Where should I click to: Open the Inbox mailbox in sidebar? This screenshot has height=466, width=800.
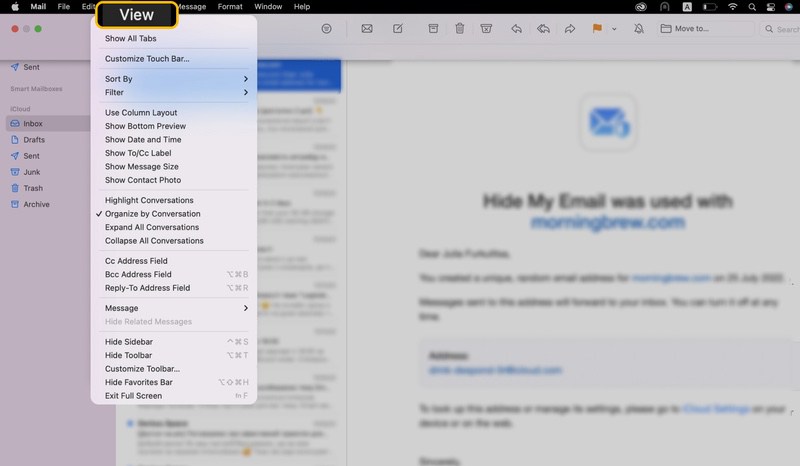(x=48, y=124)
